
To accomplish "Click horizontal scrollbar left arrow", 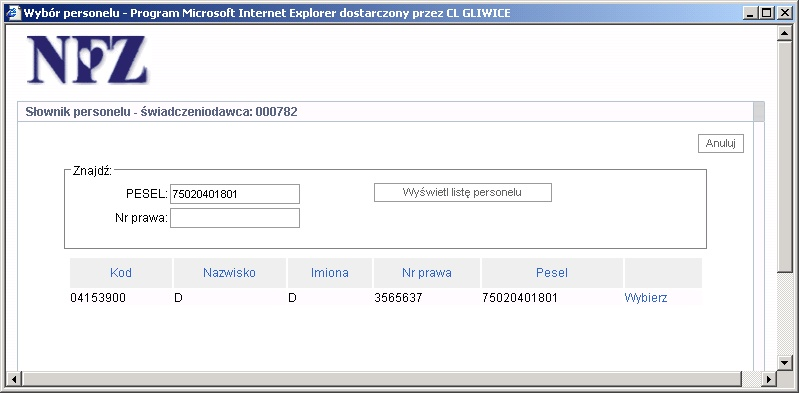I will point(13,379).
